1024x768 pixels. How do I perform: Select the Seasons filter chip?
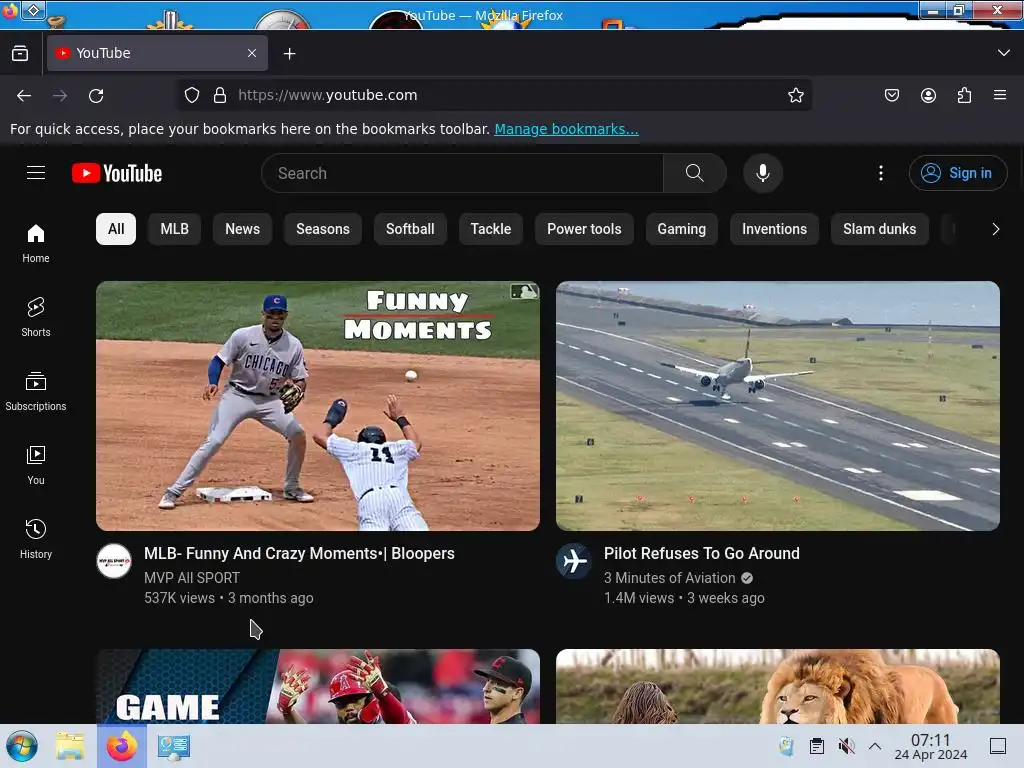click(323, 229)
